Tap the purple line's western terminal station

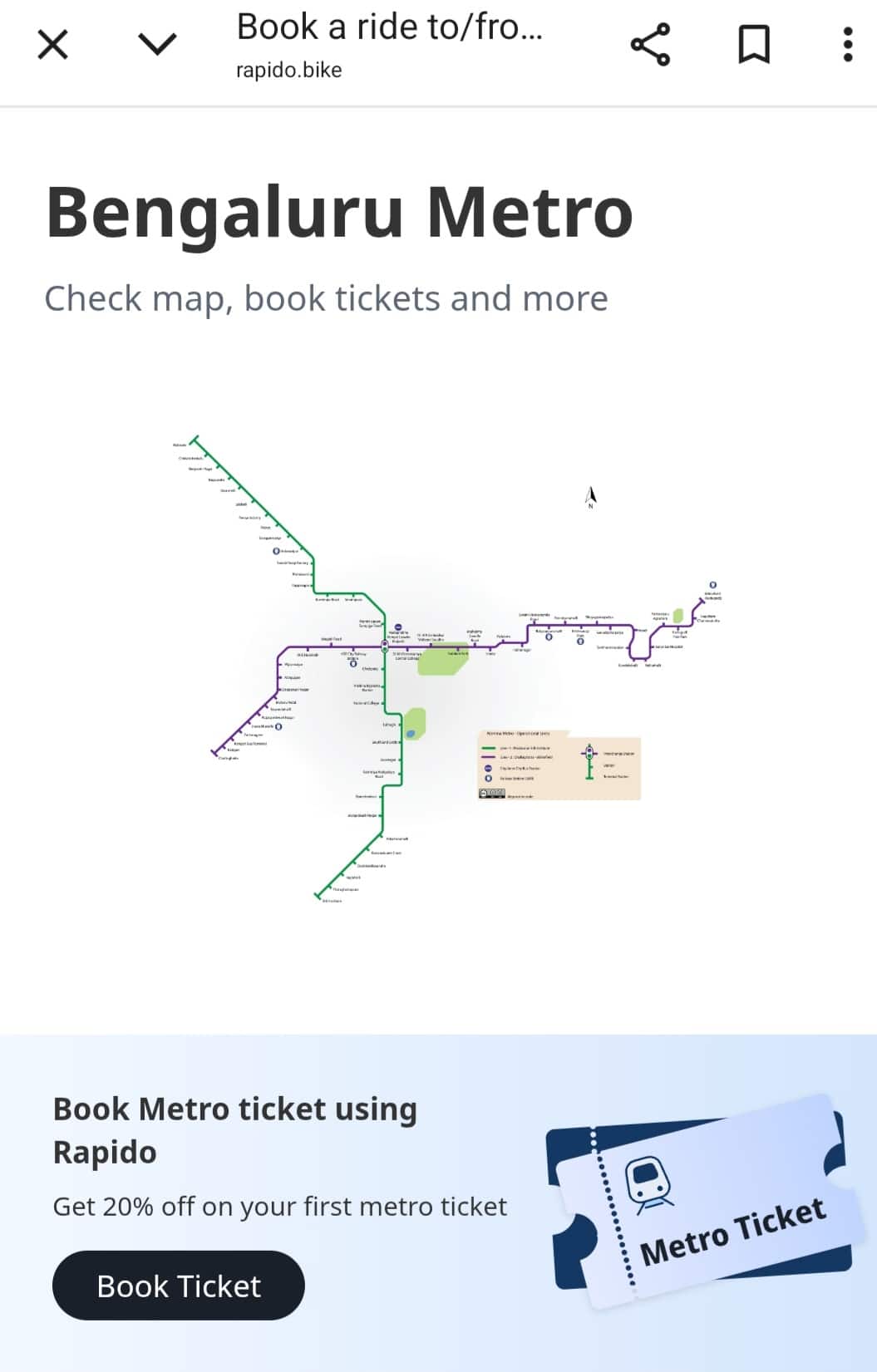coord(214,752)
